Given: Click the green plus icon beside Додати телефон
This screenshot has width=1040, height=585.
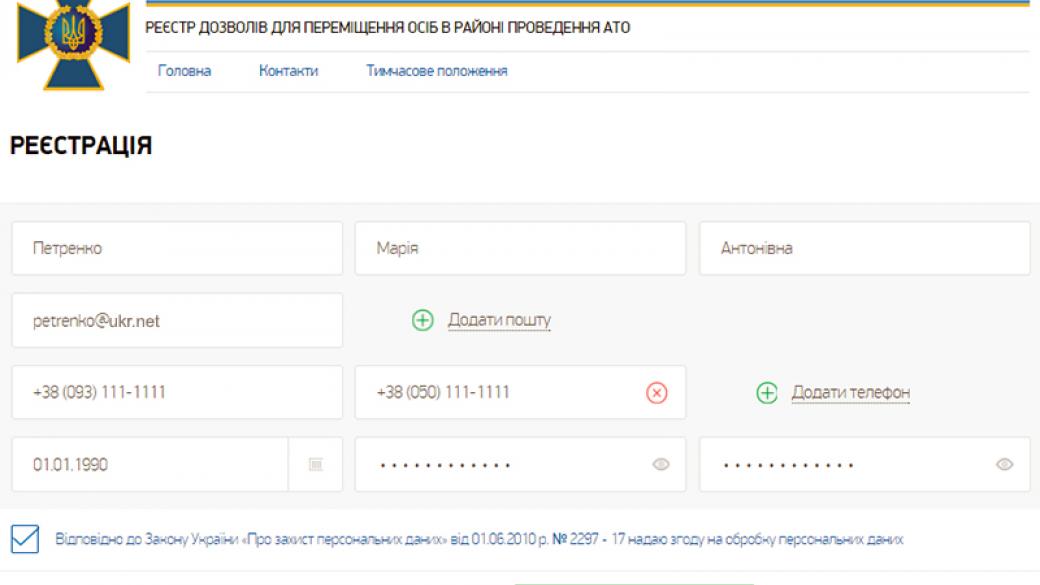Looking at the screenshot, I should click(x=767, y=393).
